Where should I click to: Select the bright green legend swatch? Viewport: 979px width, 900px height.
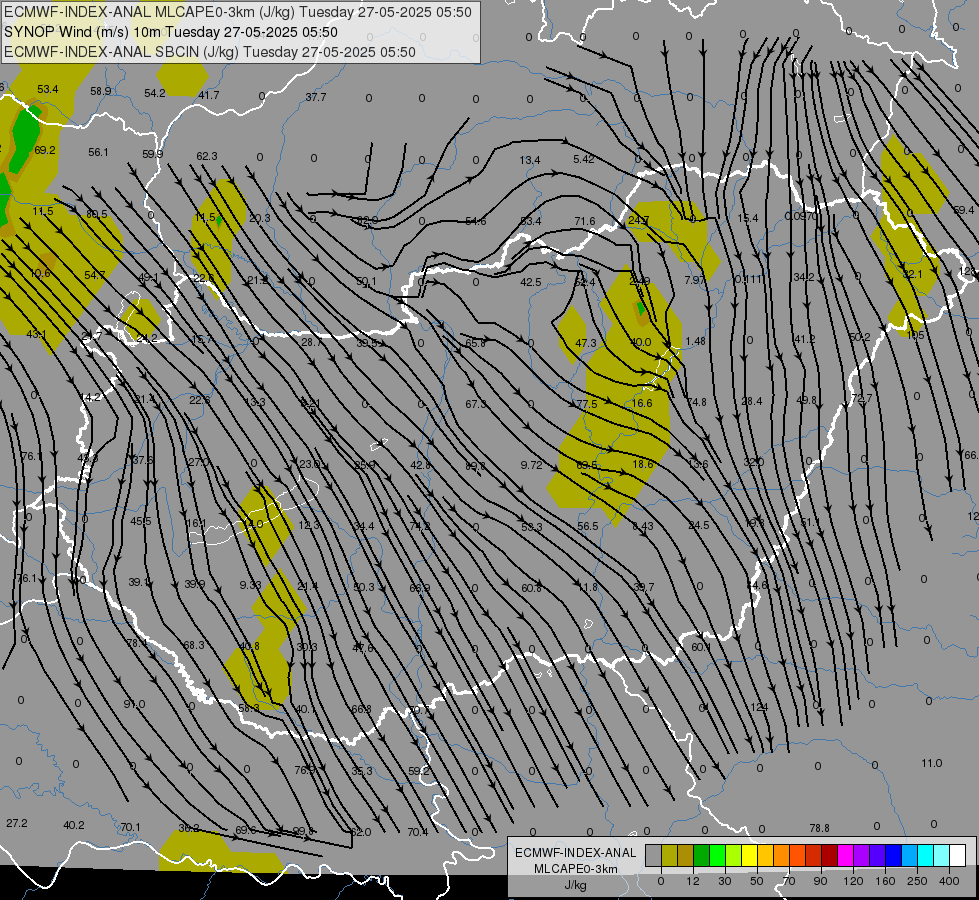[x=718, y=855]
